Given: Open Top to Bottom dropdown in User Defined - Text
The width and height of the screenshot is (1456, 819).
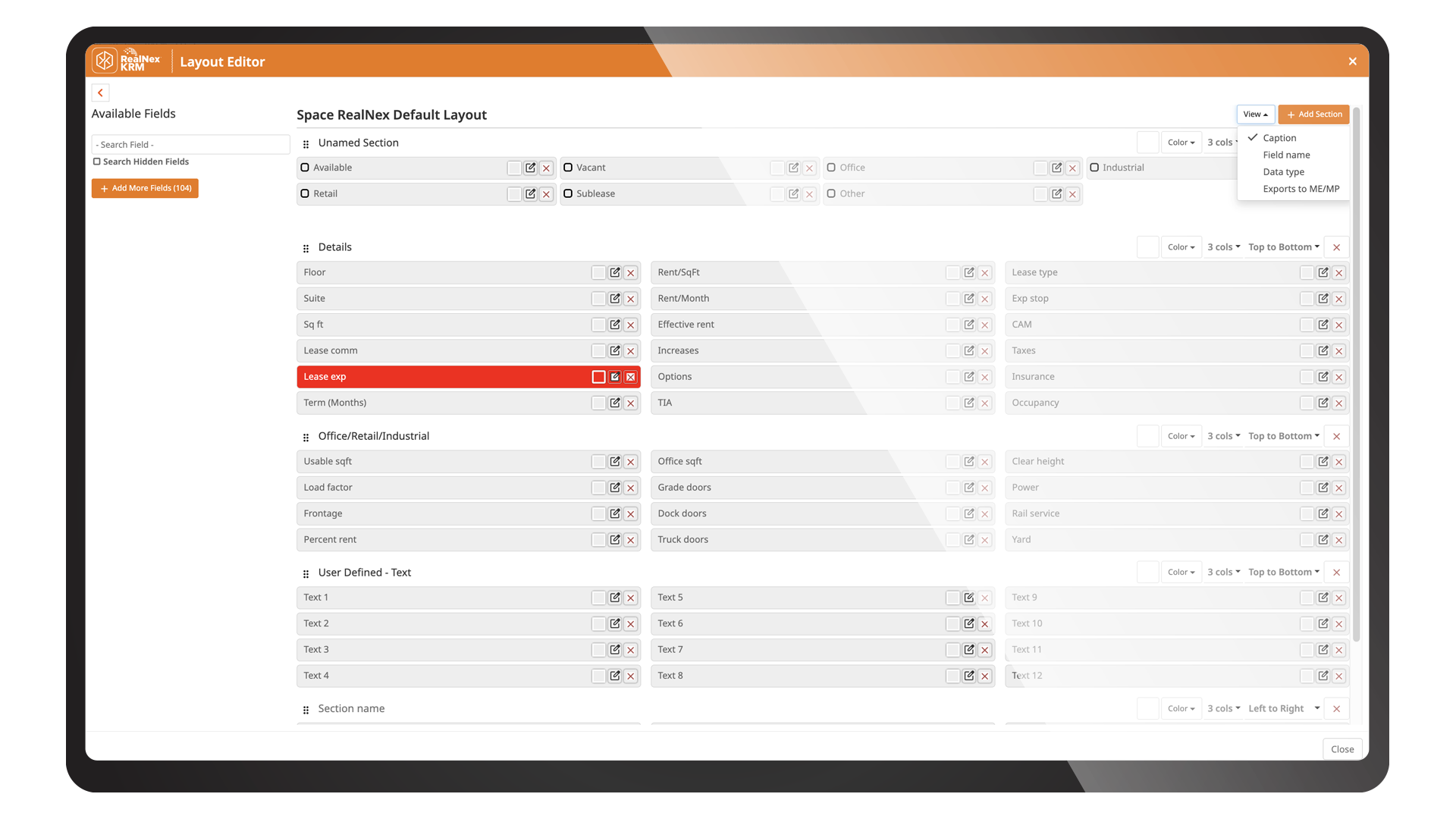Looking at the screenshot, I should [x=1283, y=573].
